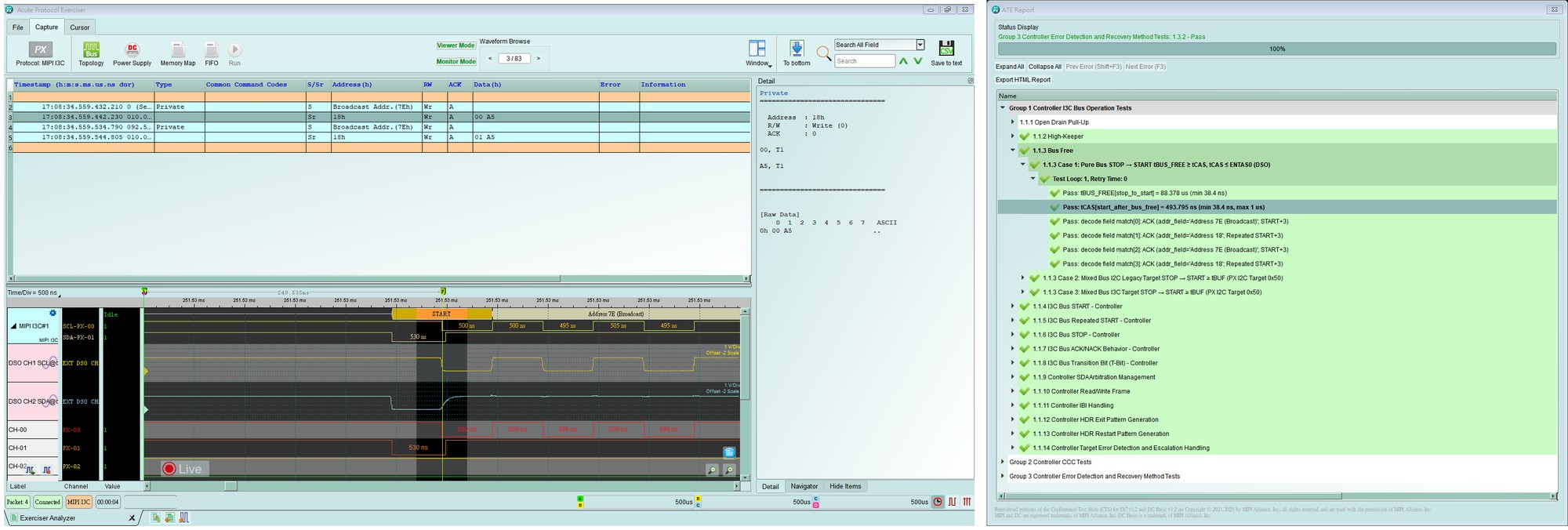This screenshot has height=530, width=1568.
Task: Click the To bottom download icon
Action: [797, 49]
